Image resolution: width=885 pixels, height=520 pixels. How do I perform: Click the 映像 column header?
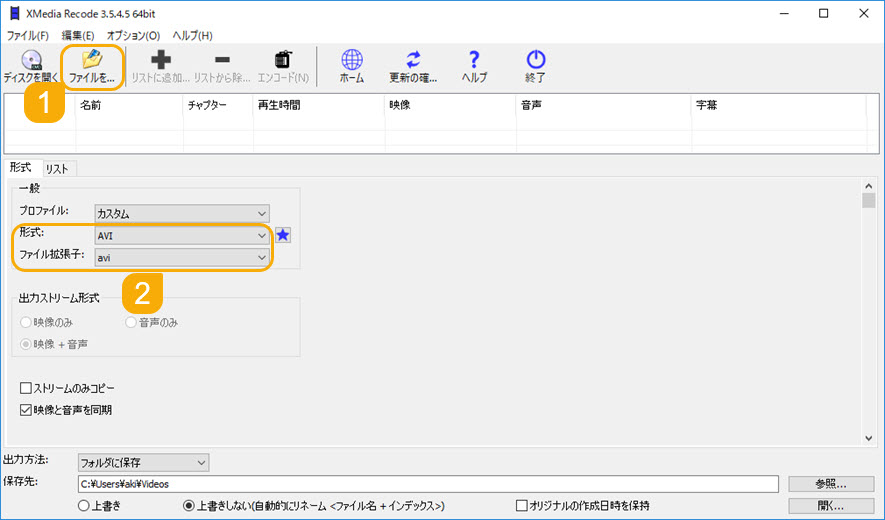(x=450, y=105)
